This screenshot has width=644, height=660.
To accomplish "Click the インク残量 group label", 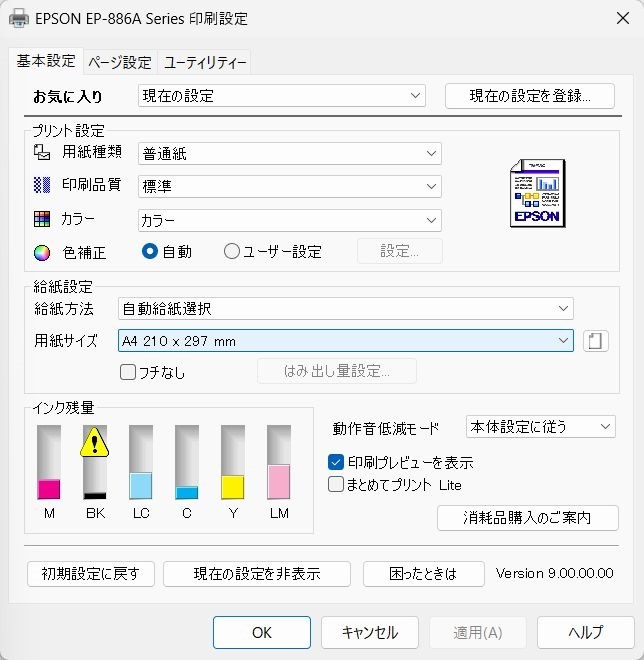I will pos(63,407).
